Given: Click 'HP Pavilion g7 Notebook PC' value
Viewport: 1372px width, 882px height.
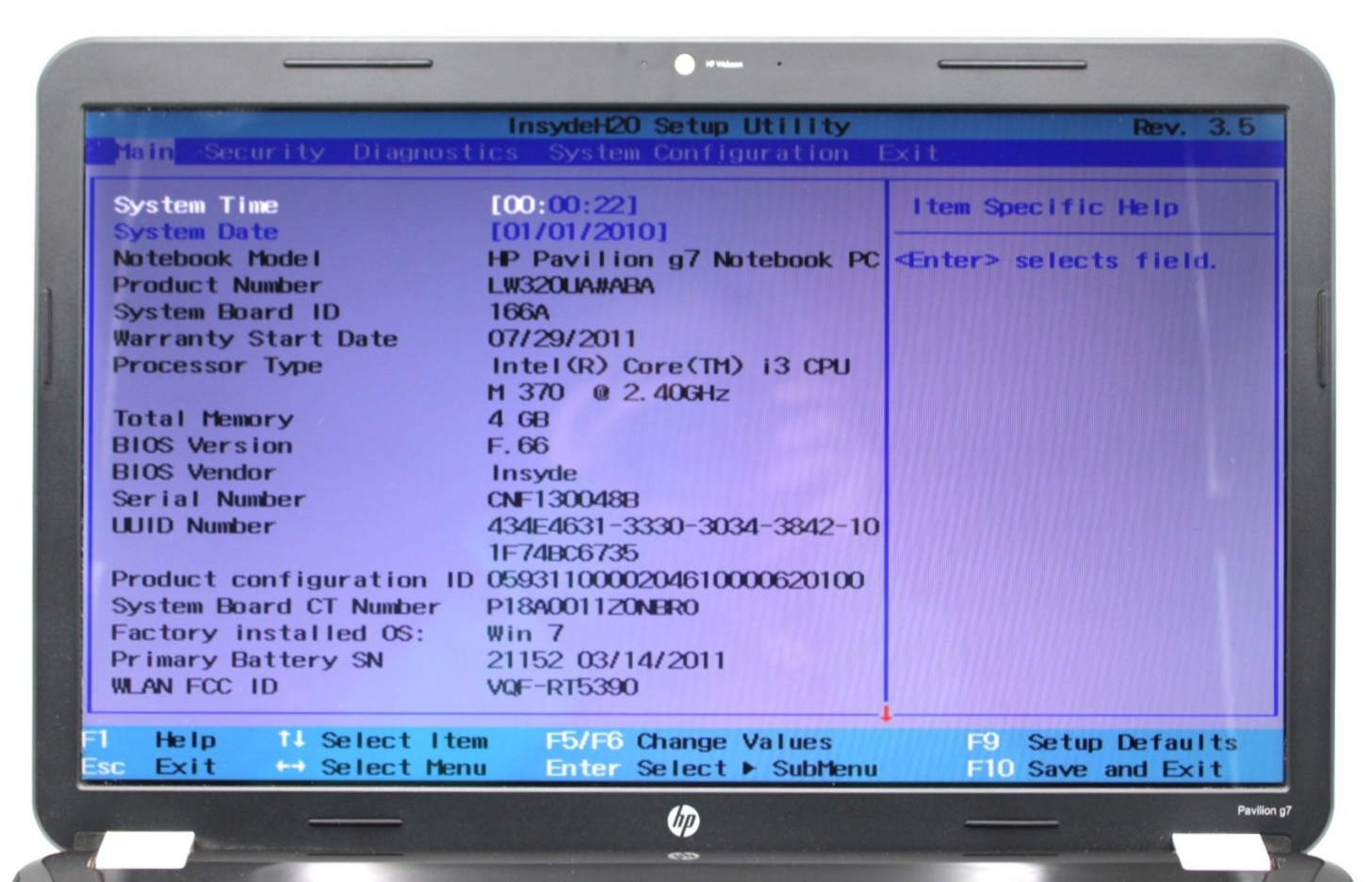Looking at the screenshot, I should (x=683, y=259).
